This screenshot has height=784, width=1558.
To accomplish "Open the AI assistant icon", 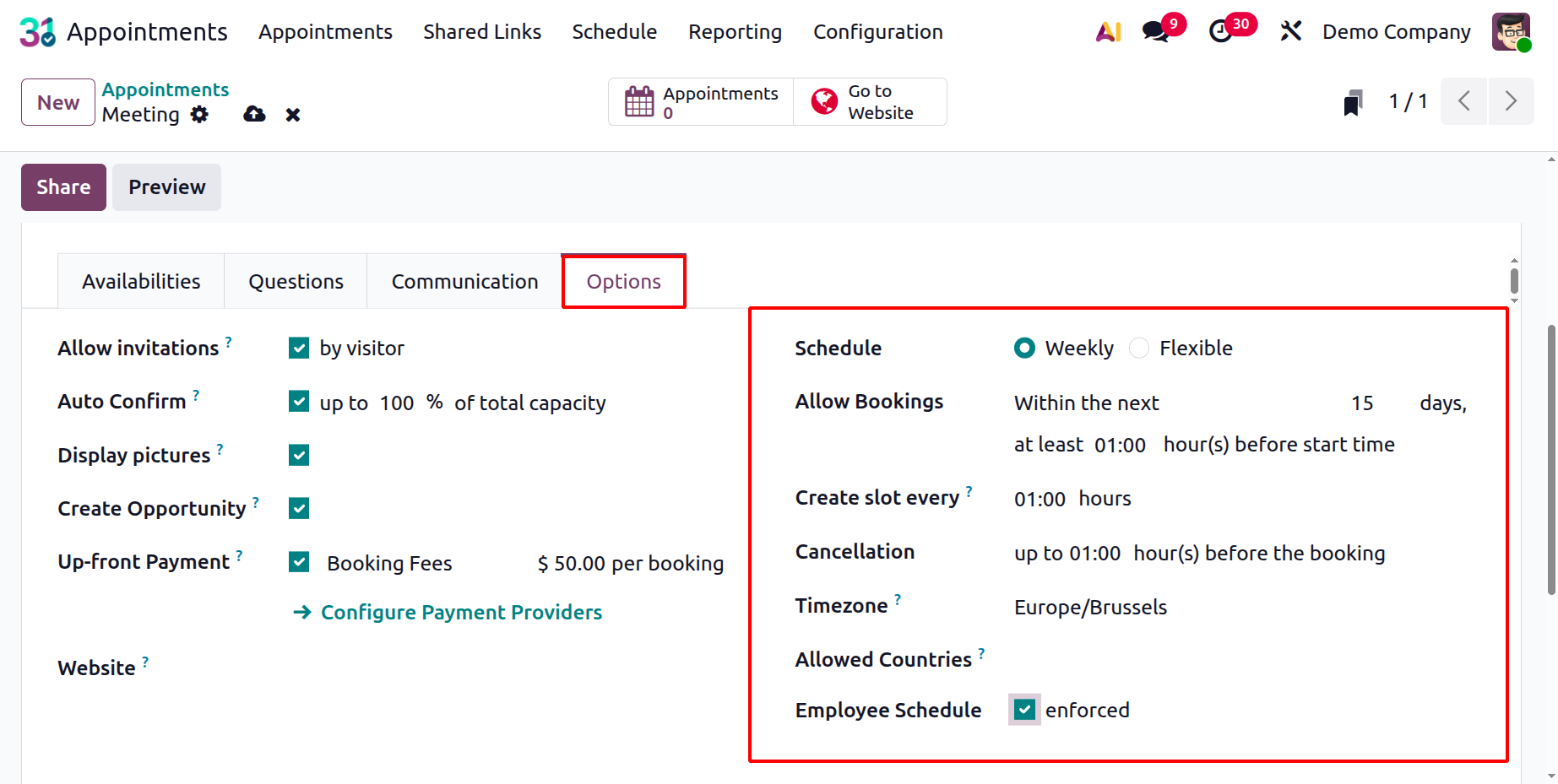I will coord(1107,31).
